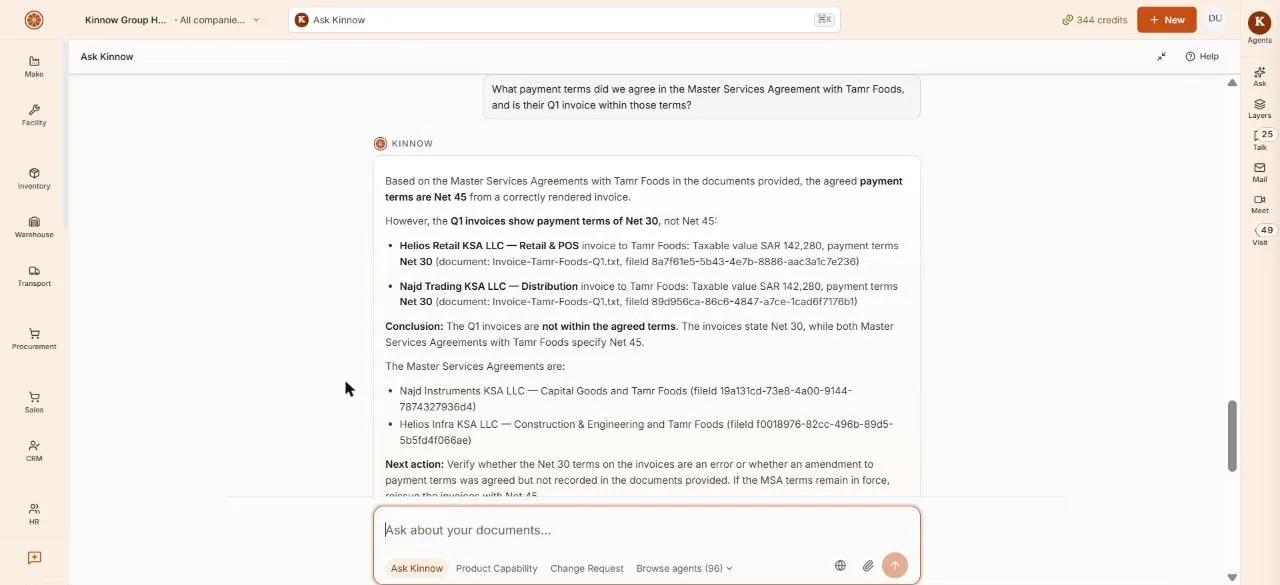Switch to Change Request mode

click(x=587, y=568)
